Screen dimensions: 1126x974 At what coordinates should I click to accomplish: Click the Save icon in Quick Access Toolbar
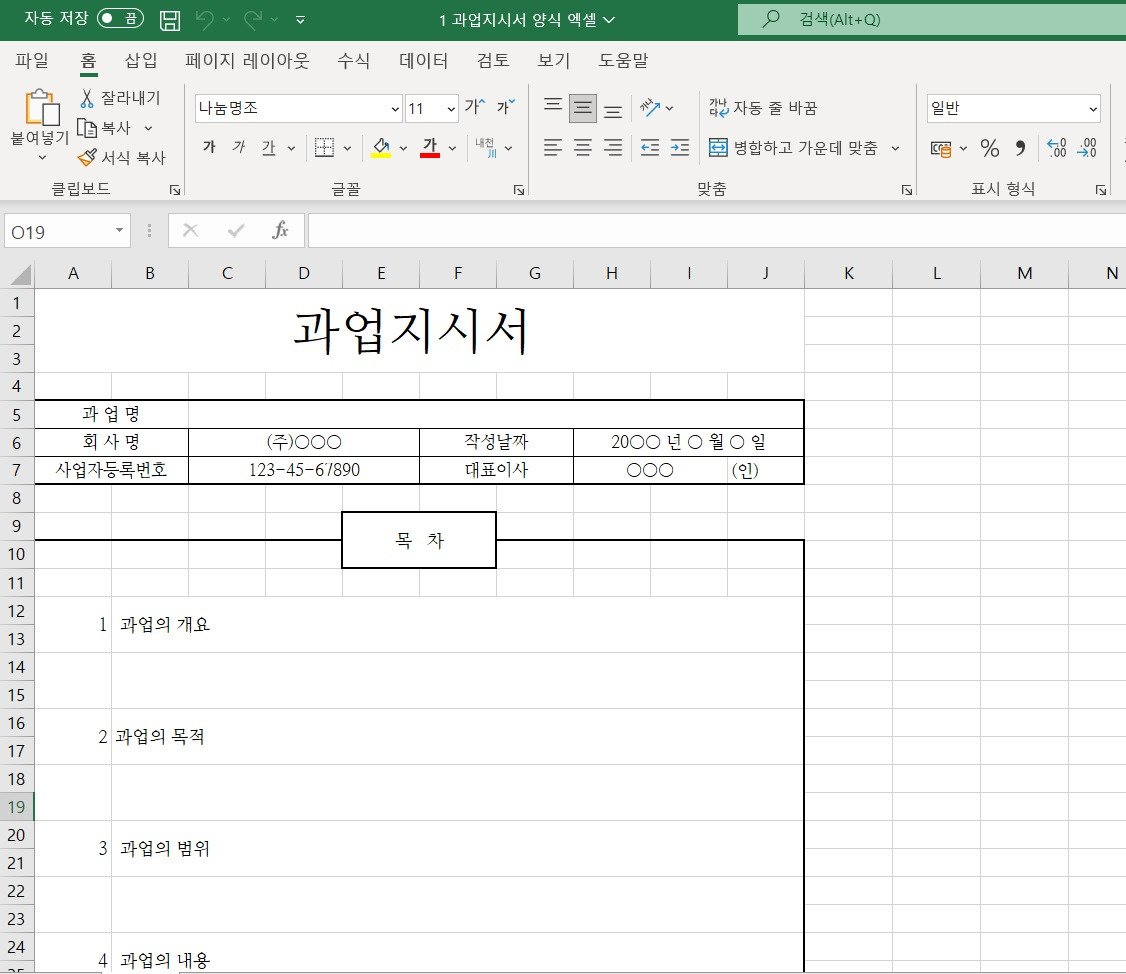[169, 19]
